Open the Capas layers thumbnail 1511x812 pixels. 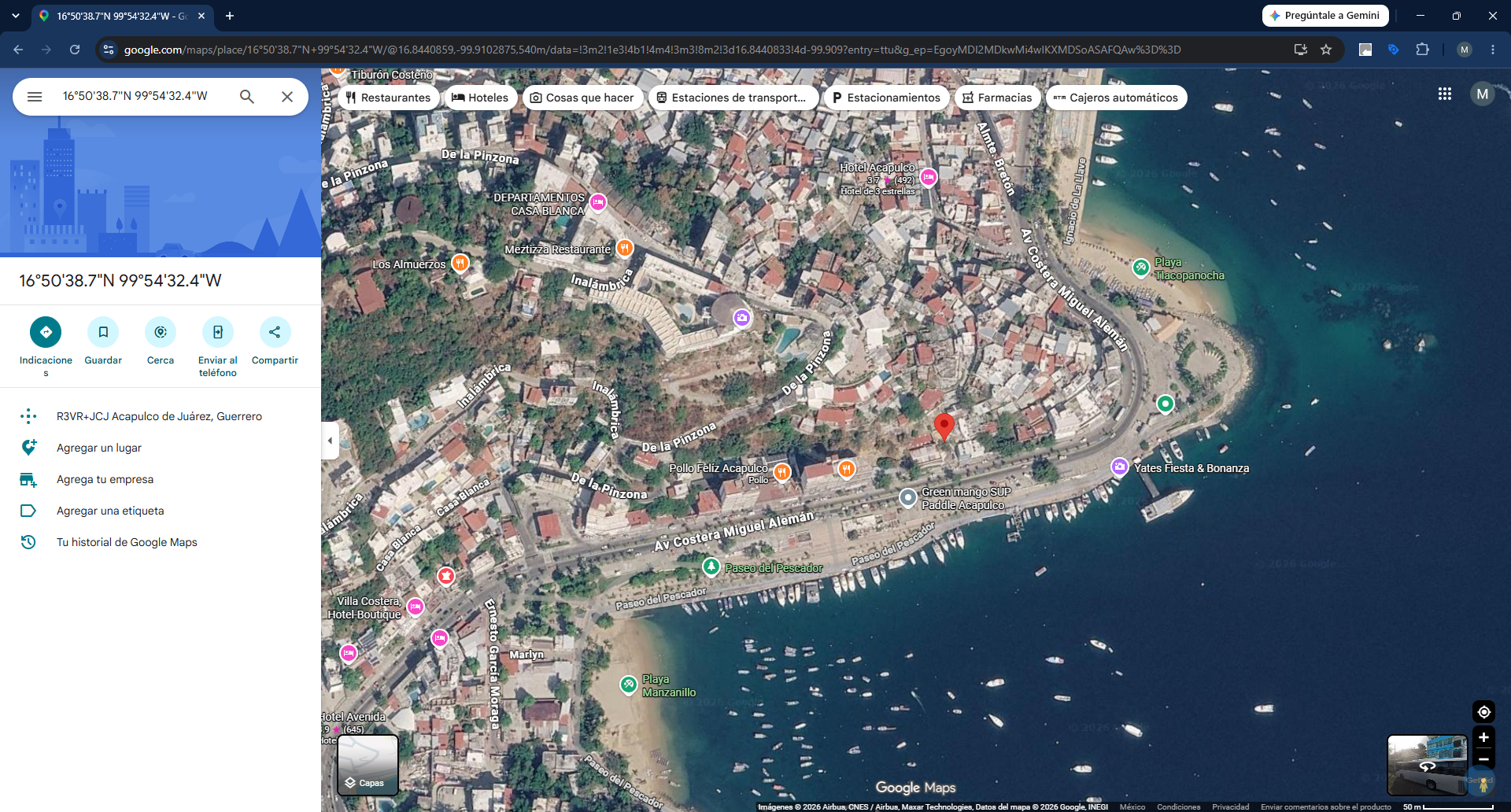tap(368, 765)
